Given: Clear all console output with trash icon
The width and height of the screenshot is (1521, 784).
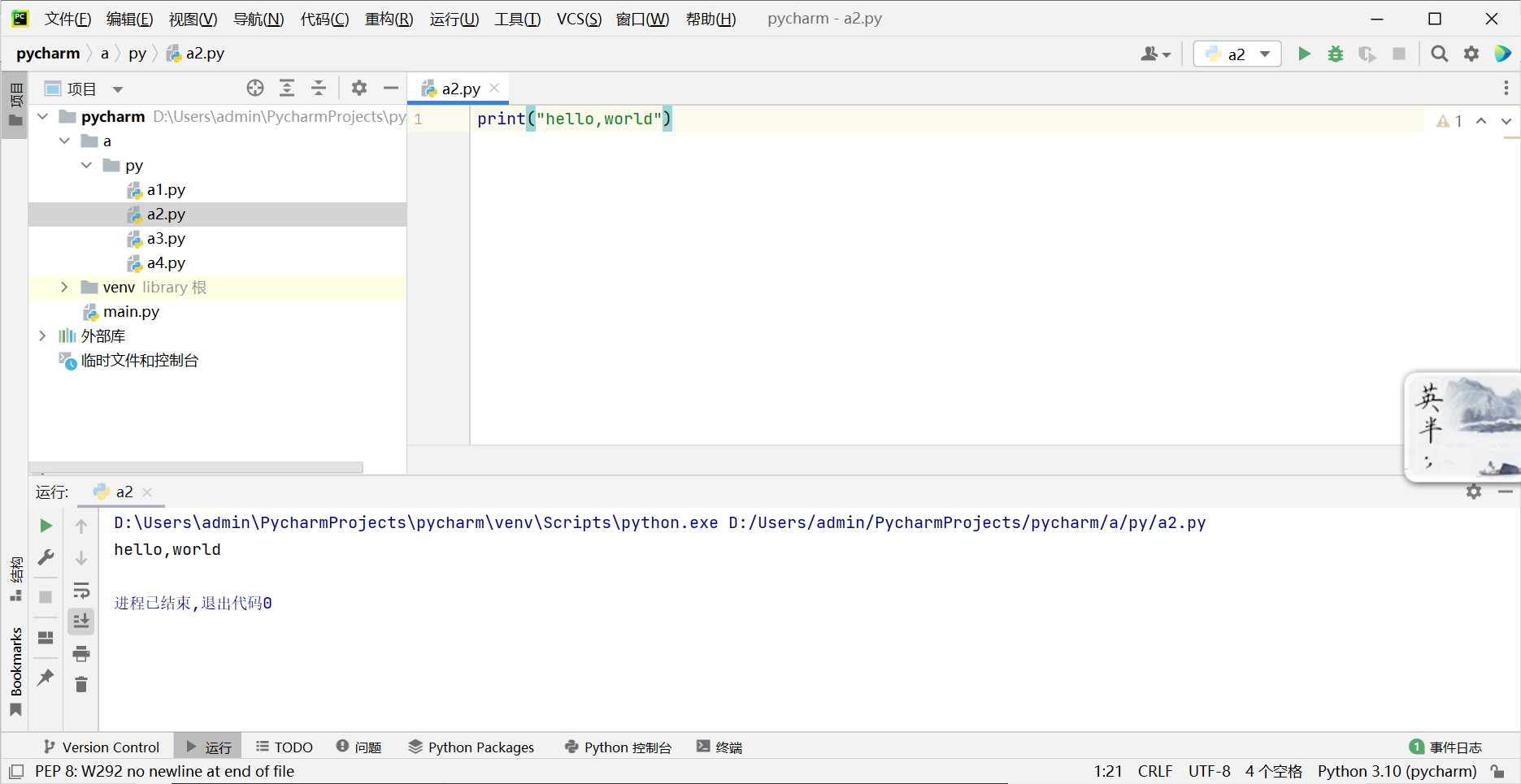Looking at the screenshot, I should [x=81, y=685].
